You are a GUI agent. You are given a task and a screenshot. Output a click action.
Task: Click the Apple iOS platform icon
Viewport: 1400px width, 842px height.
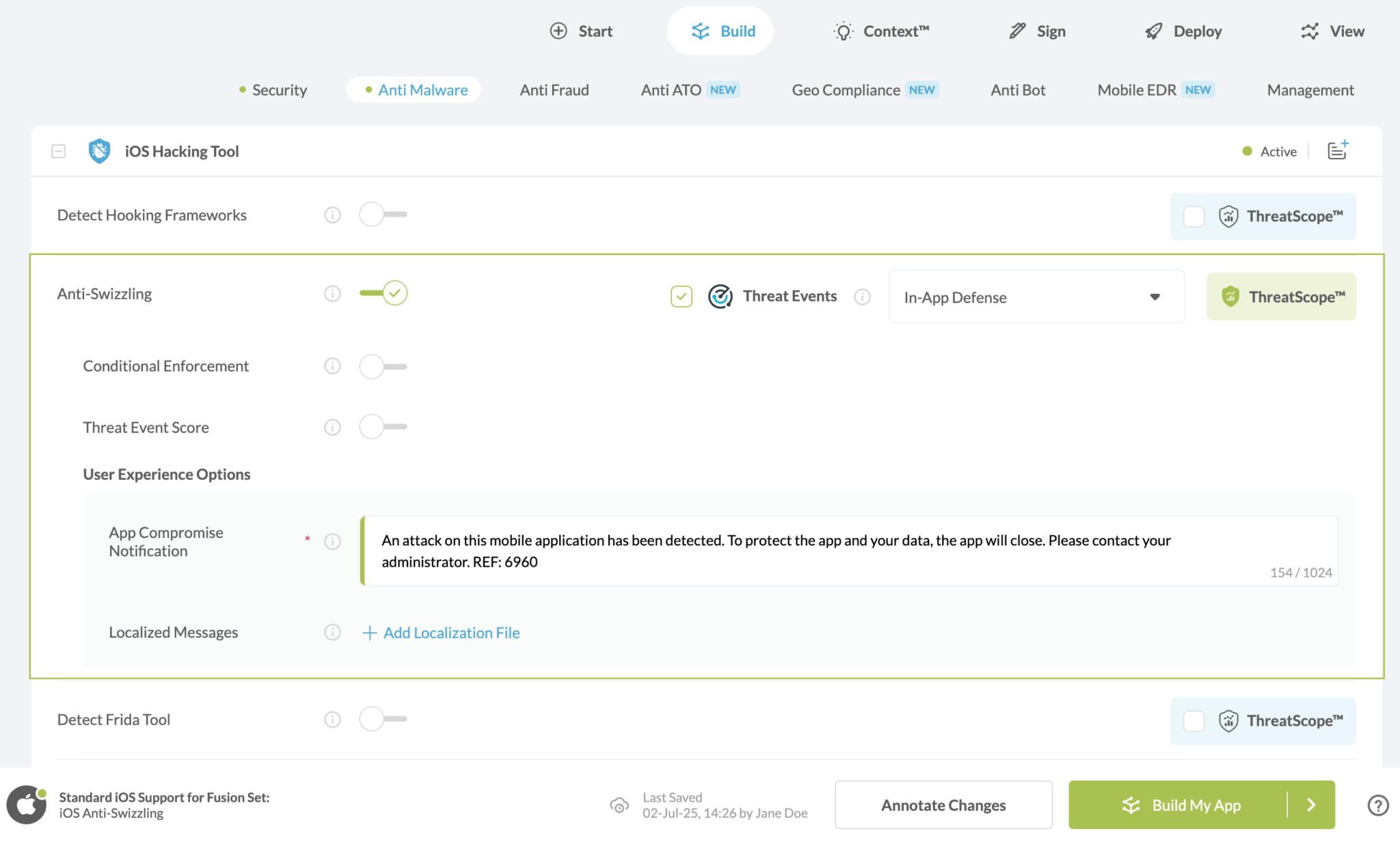coord(27,804)
